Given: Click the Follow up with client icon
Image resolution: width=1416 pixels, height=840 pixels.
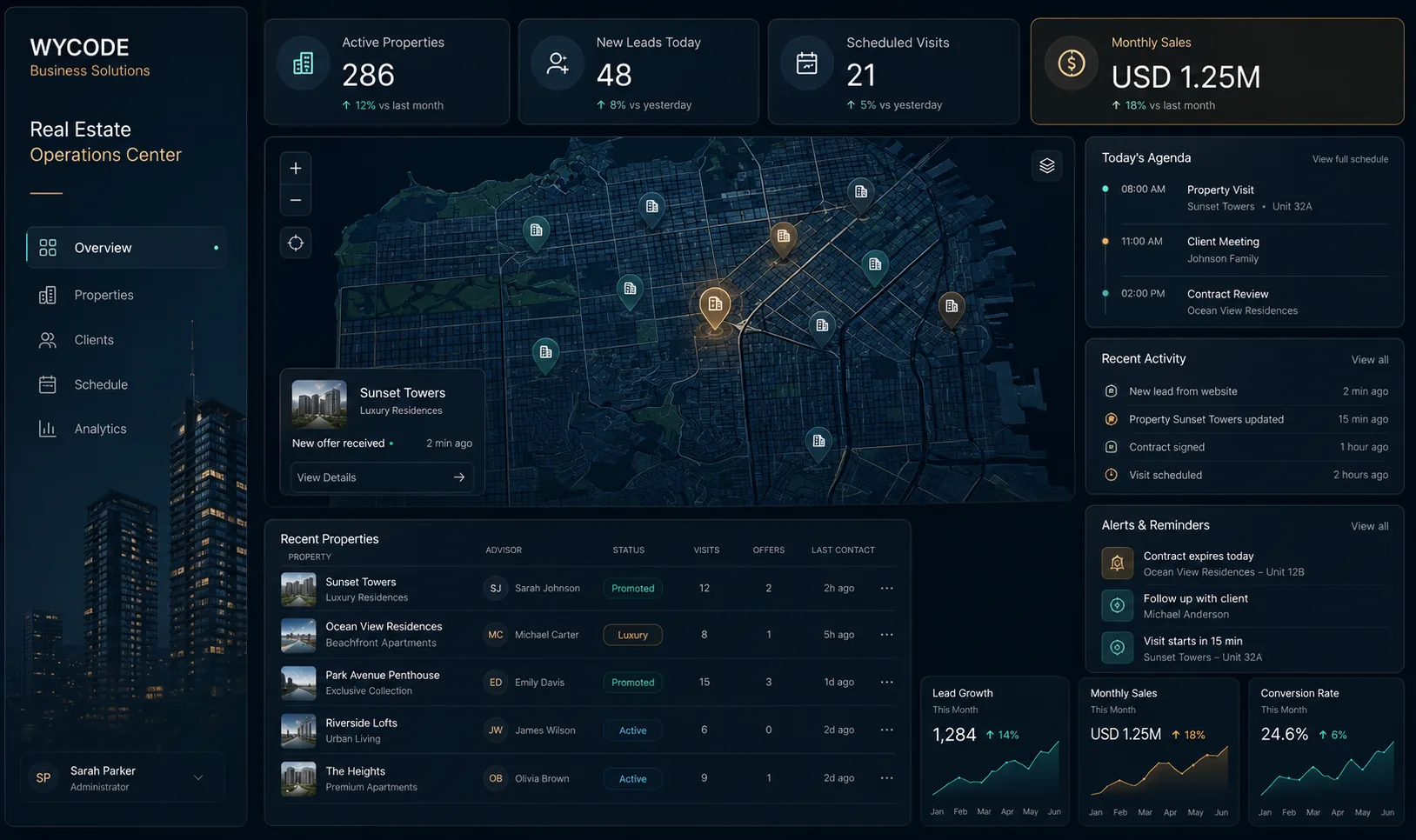Looking at the screenshot, I should coord(1117,605).
